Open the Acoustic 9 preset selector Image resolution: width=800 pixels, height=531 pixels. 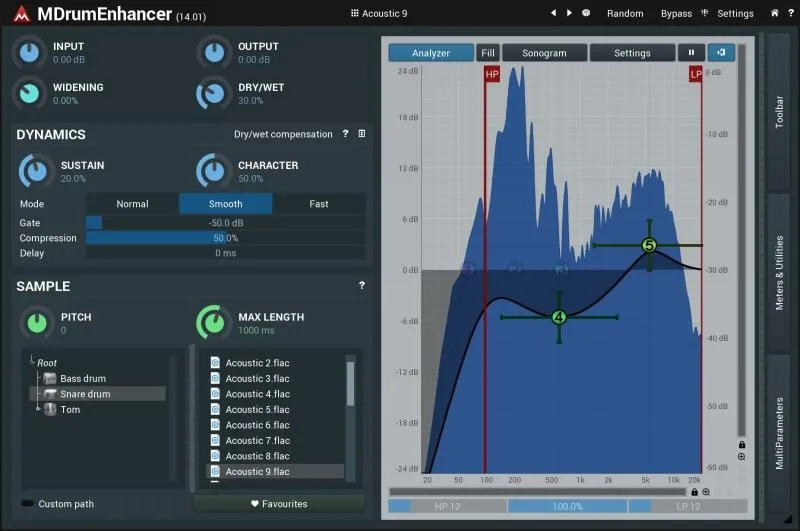point(379,14)
